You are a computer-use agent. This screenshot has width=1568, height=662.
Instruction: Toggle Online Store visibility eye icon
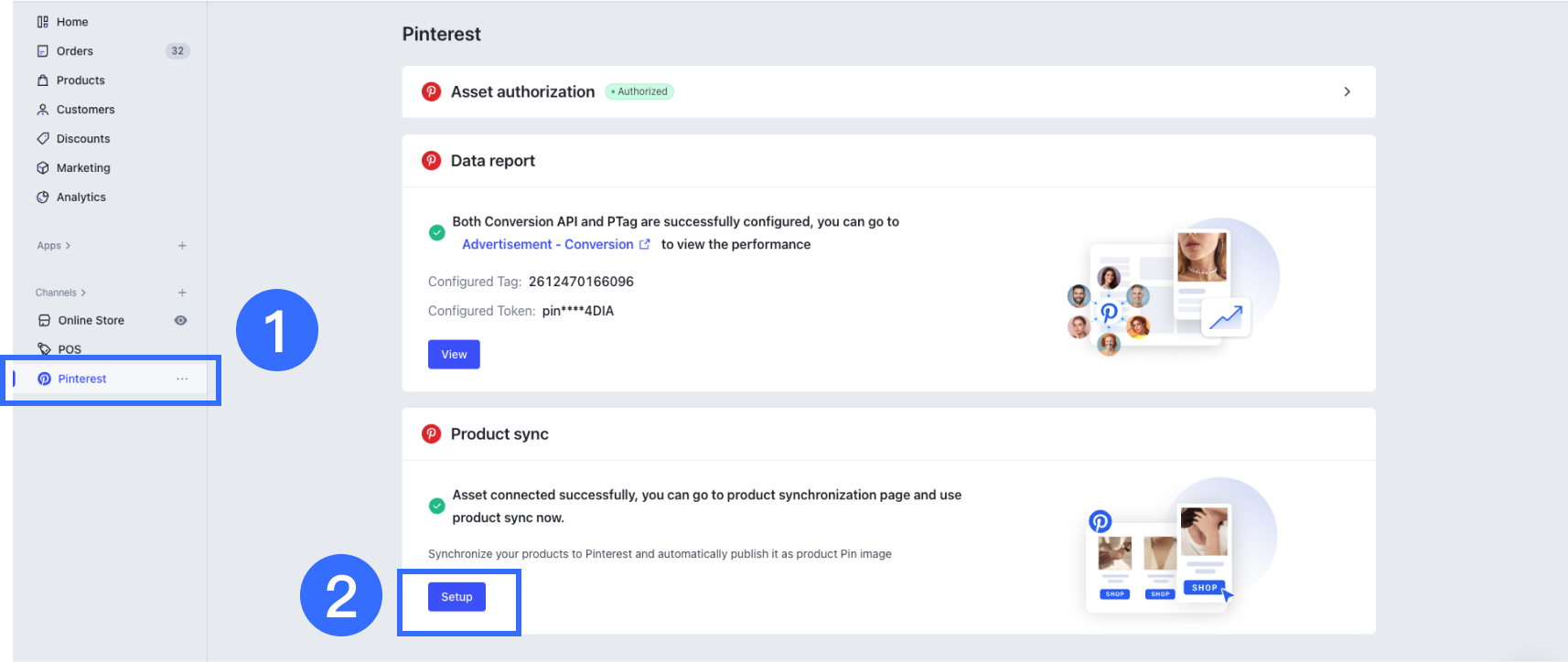pos(180,320)
